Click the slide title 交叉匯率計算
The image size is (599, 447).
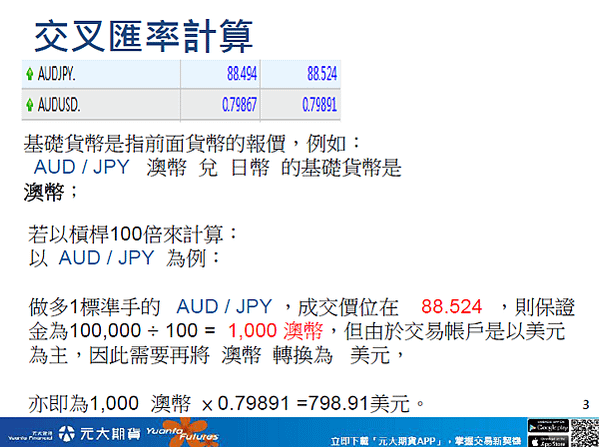point(144,36)
